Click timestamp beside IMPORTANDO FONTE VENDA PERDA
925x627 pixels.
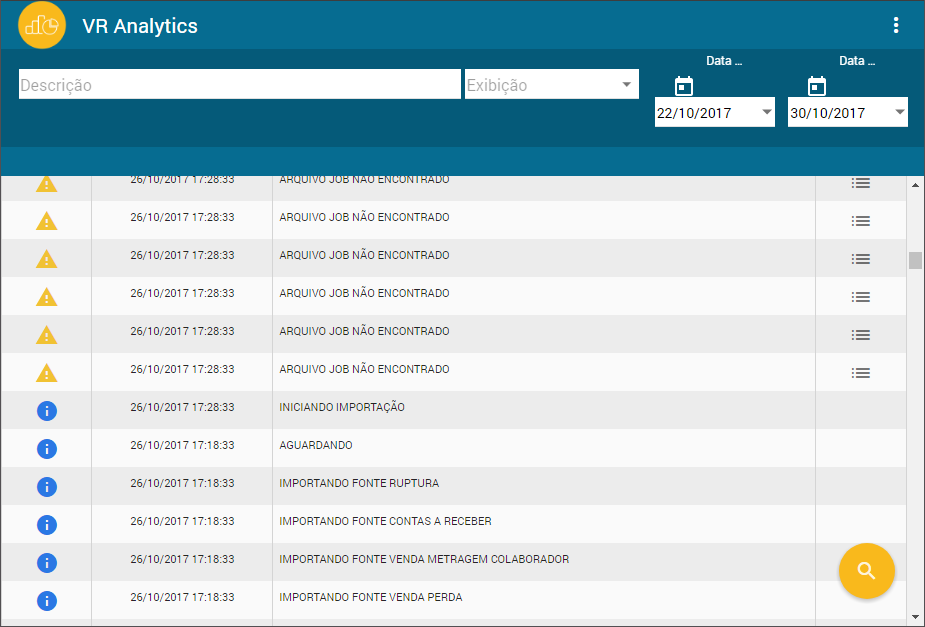182,598
